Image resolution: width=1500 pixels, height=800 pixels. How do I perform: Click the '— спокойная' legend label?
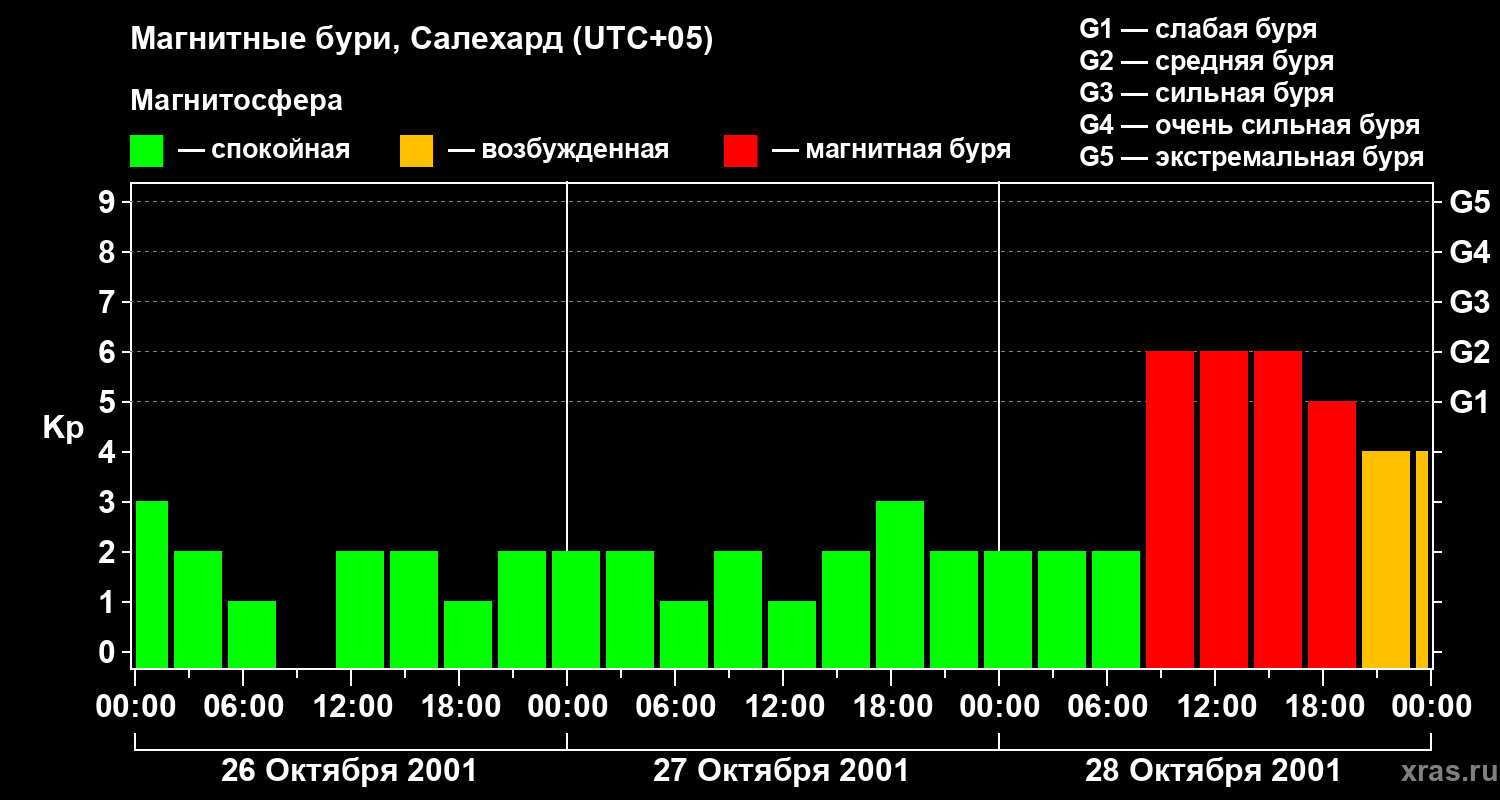pyautogui.click(x=264, y=151)
